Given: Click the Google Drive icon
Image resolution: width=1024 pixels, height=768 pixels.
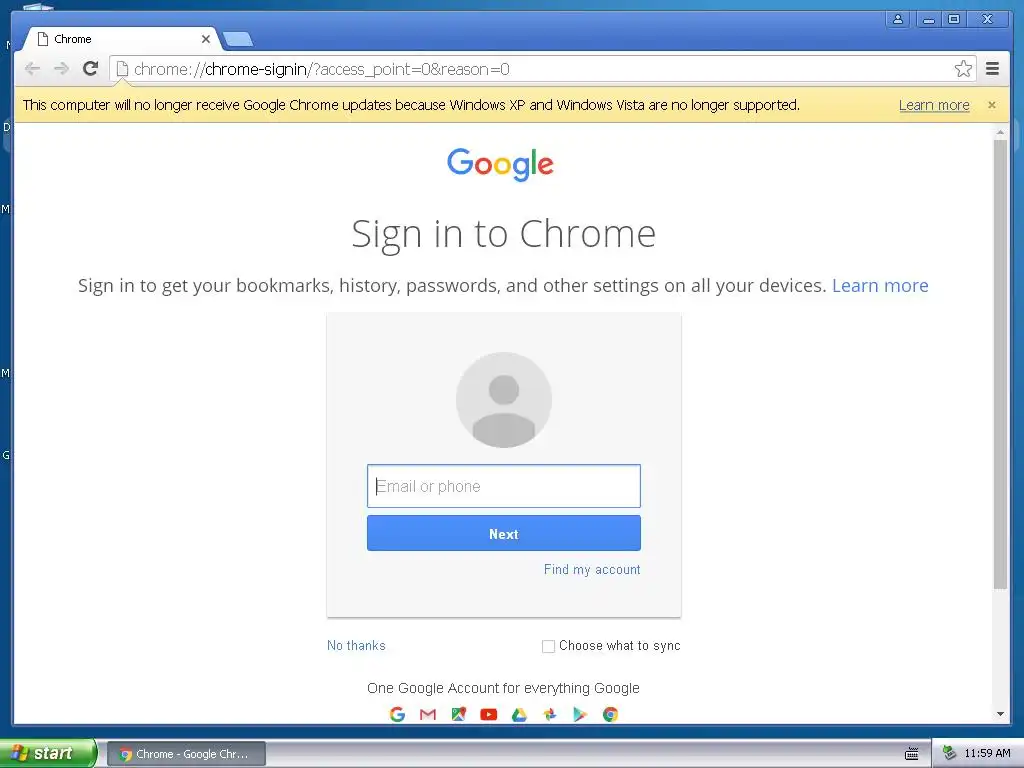Looking at the screenshot, I should 519,714.
